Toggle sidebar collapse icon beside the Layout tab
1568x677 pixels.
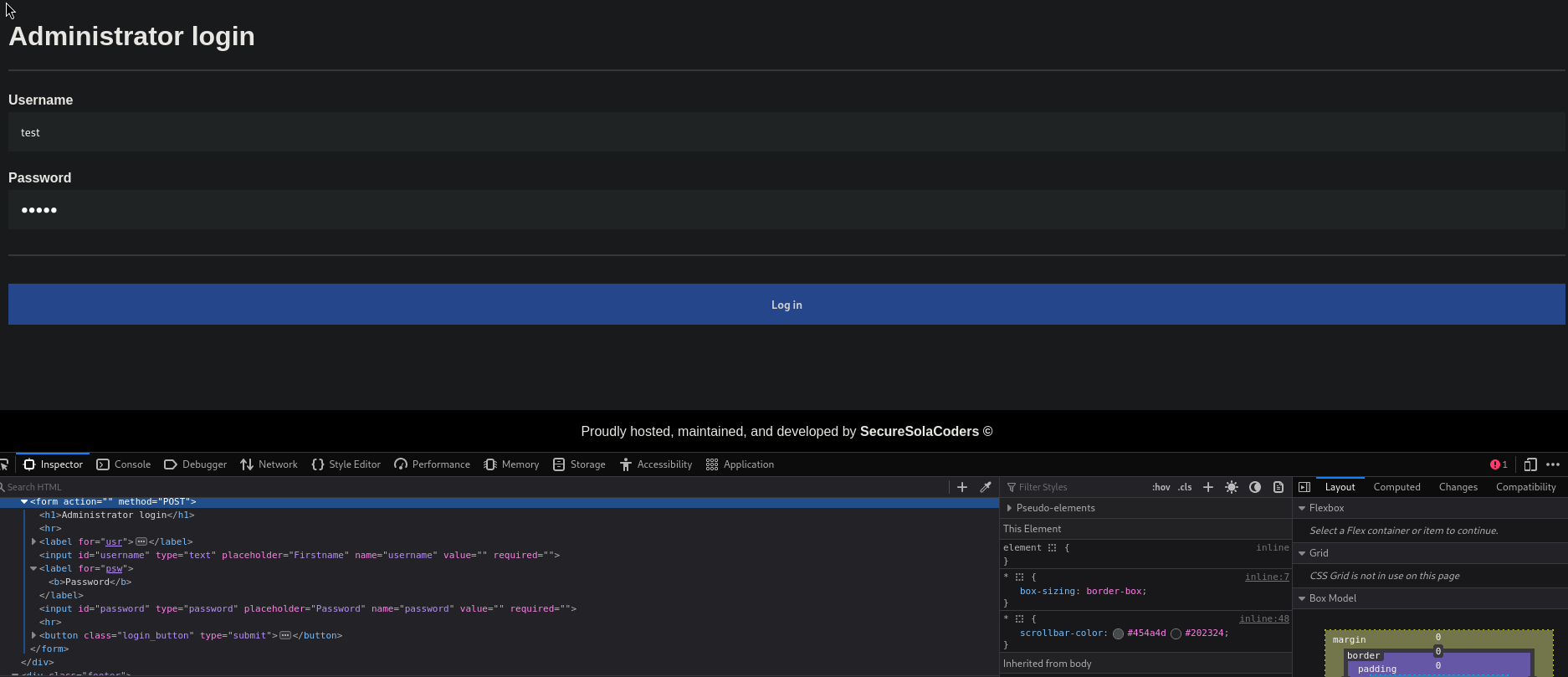[1304, 487]
